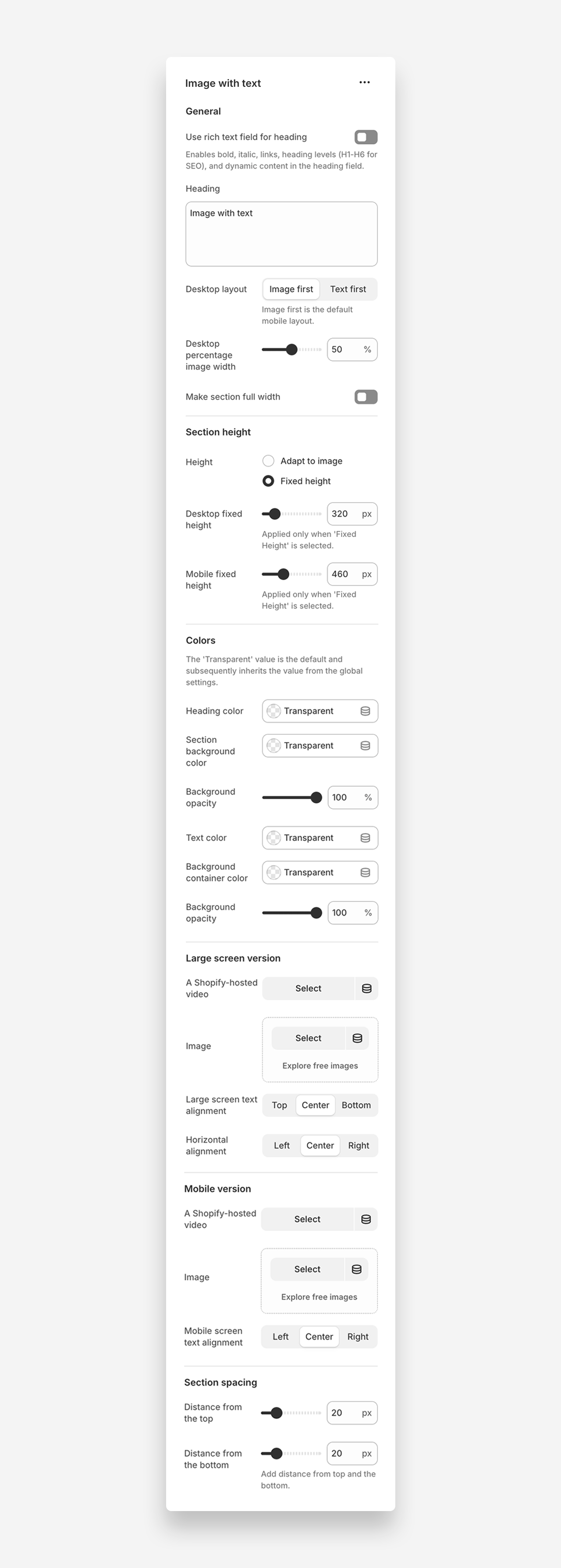Connect dynamic source for large screen video
This screenshot has height=1568, width=561.
[x=367, y=989]
